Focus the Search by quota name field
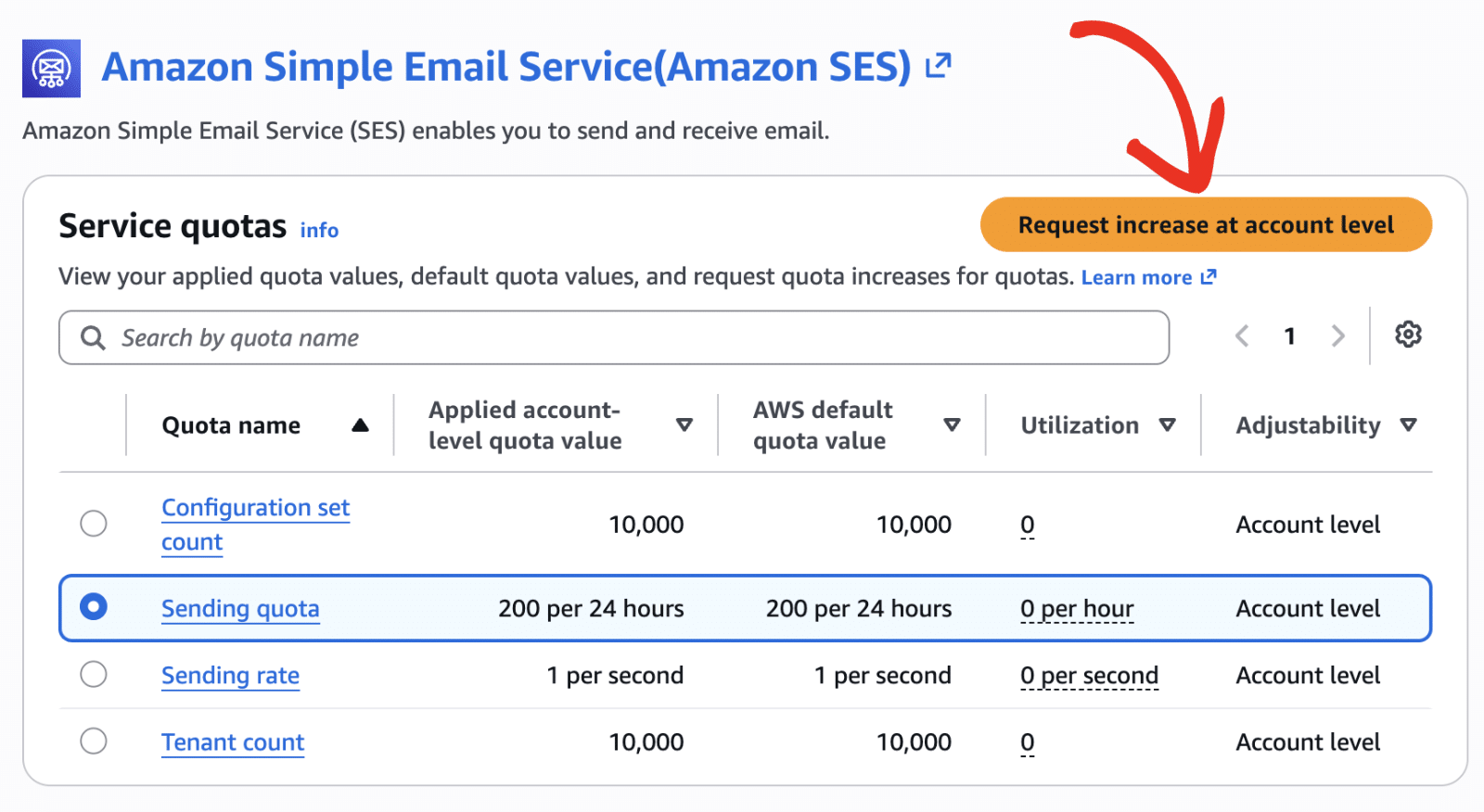 point(614,337)
